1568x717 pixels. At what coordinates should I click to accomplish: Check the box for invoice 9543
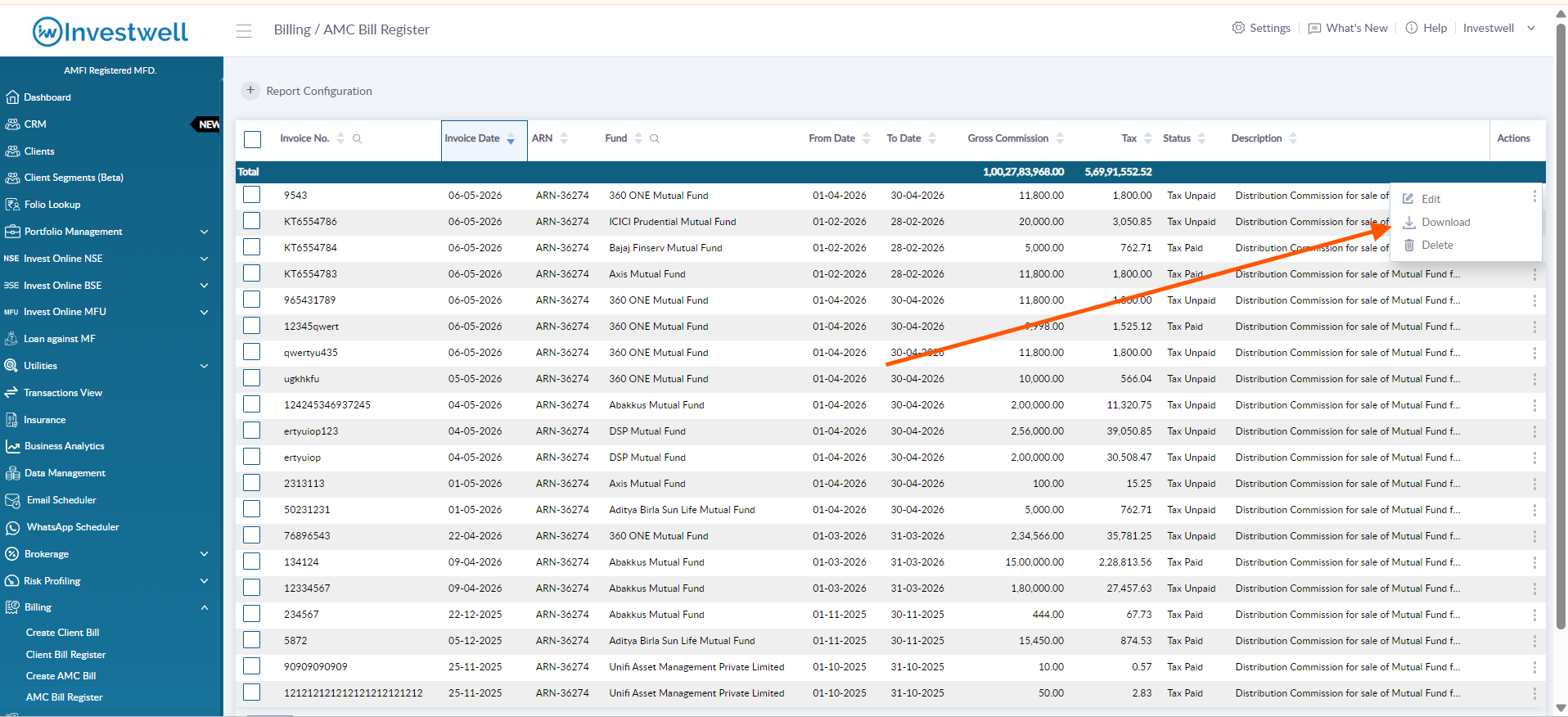[252, 195]
